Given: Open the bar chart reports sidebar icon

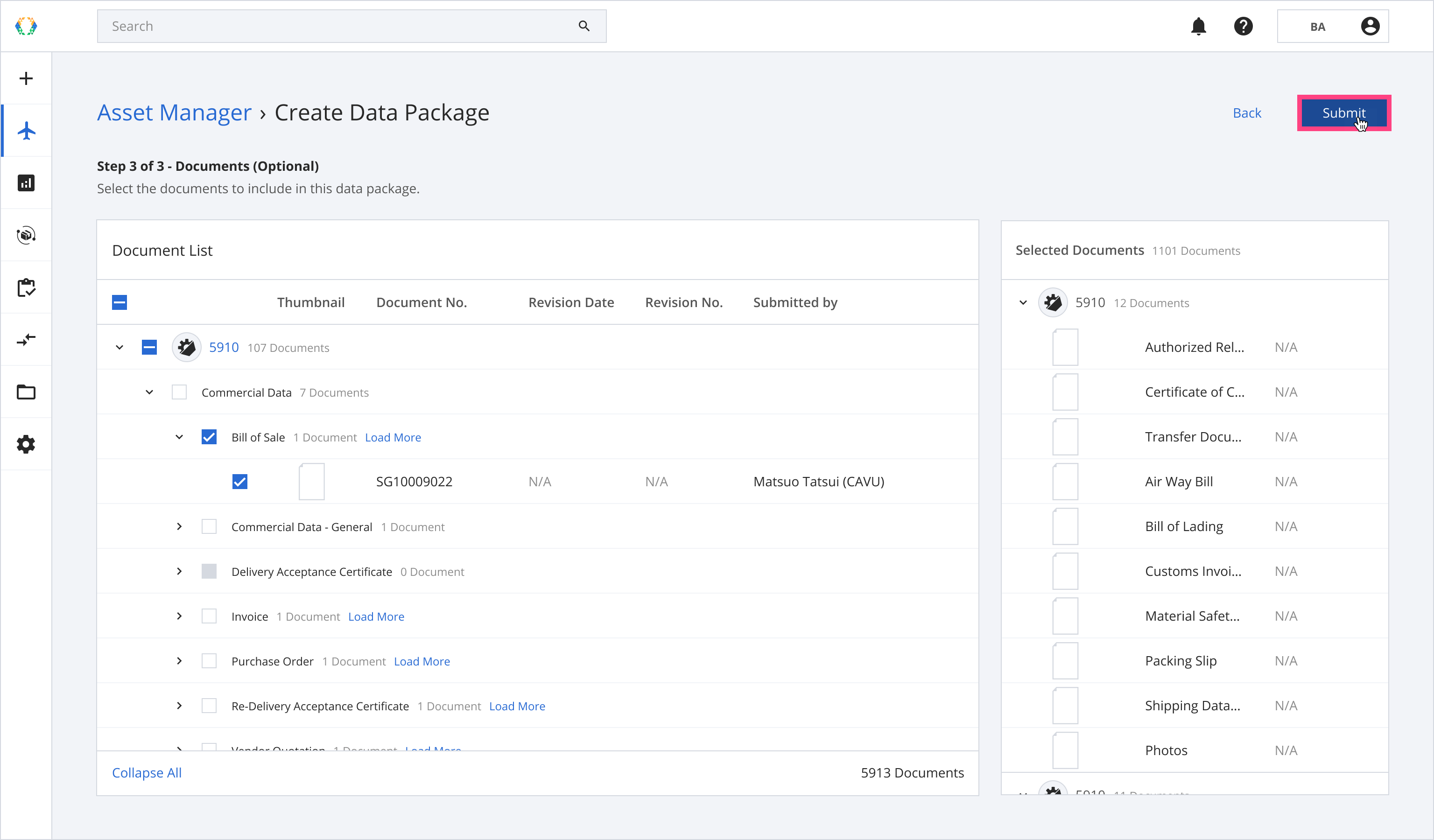Looking at the screenshot, I should click(x=26, y=183).
